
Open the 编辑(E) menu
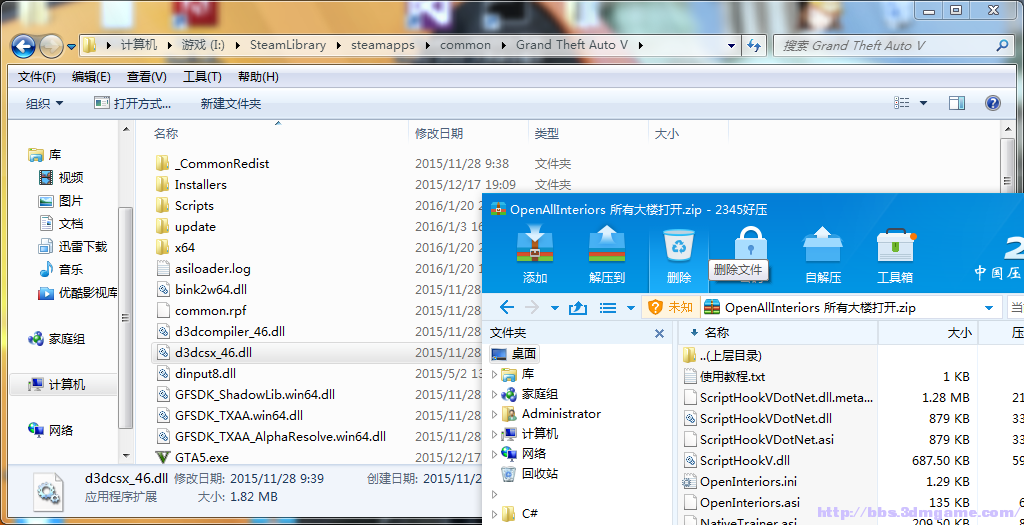point(91,77)
